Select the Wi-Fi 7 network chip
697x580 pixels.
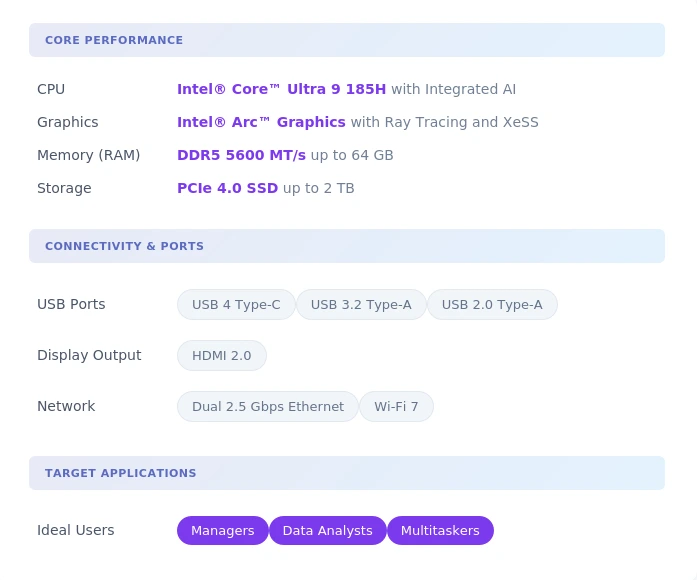pos(396,407)
